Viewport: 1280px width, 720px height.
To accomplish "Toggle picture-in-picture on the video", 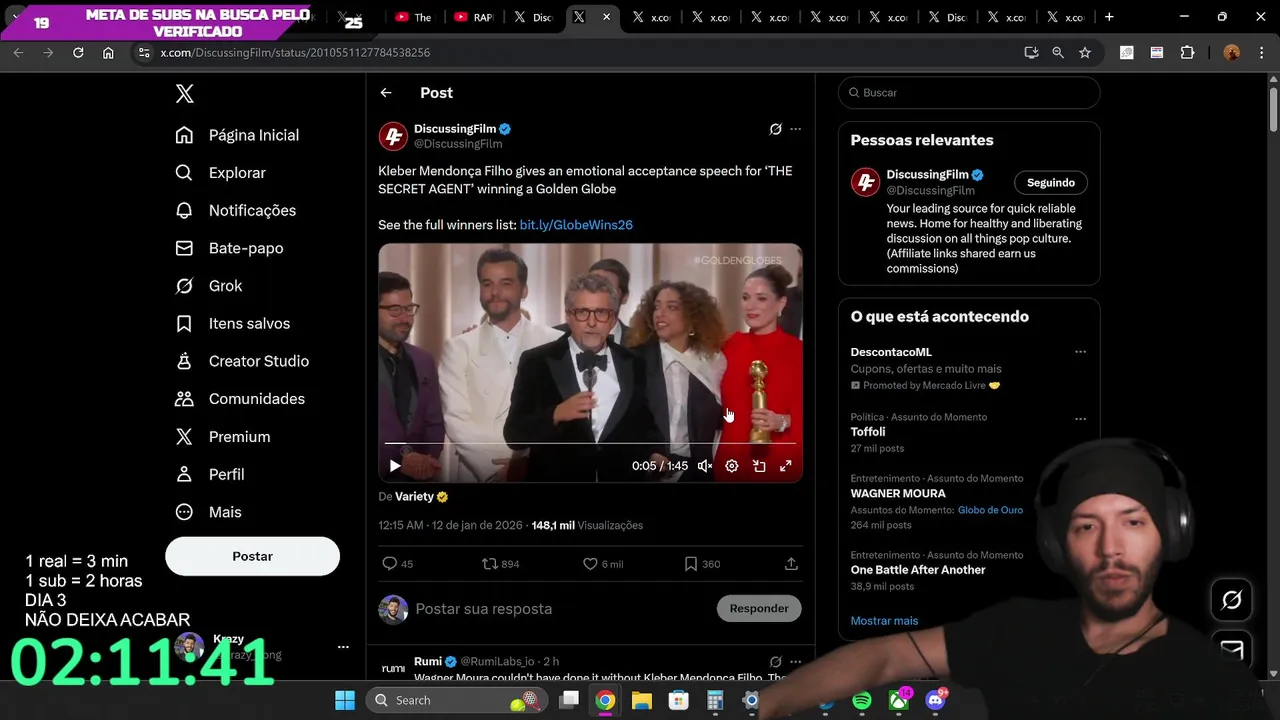I will click(759, 466).
